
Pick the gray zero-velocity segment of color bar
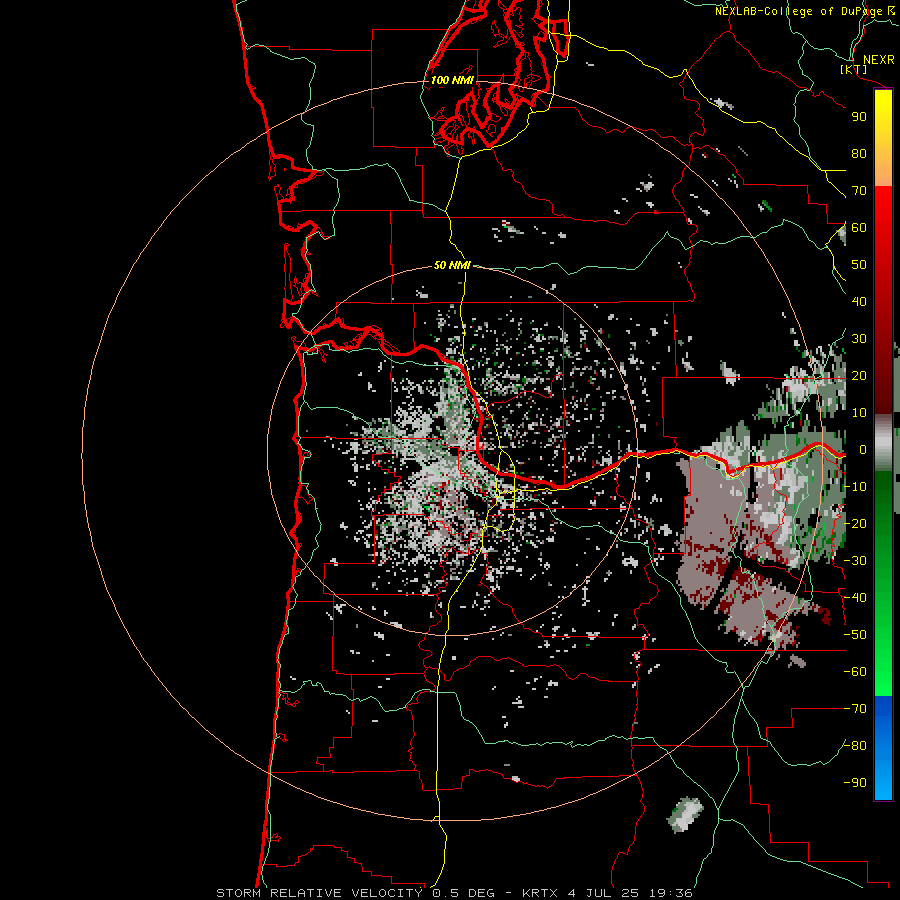tap(883, 442)
